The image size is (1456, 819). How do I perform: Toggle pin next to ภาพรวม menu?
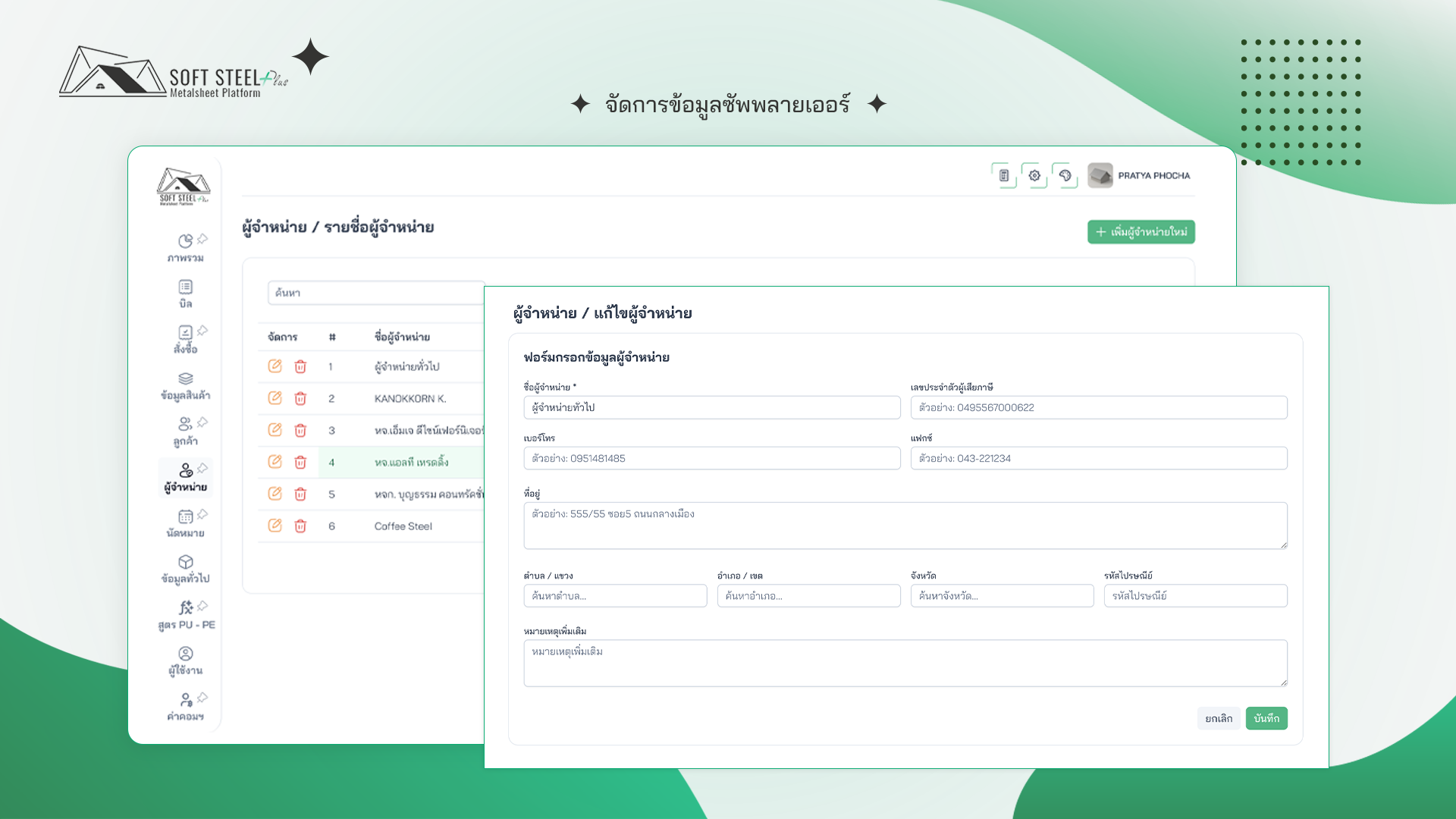202,239
